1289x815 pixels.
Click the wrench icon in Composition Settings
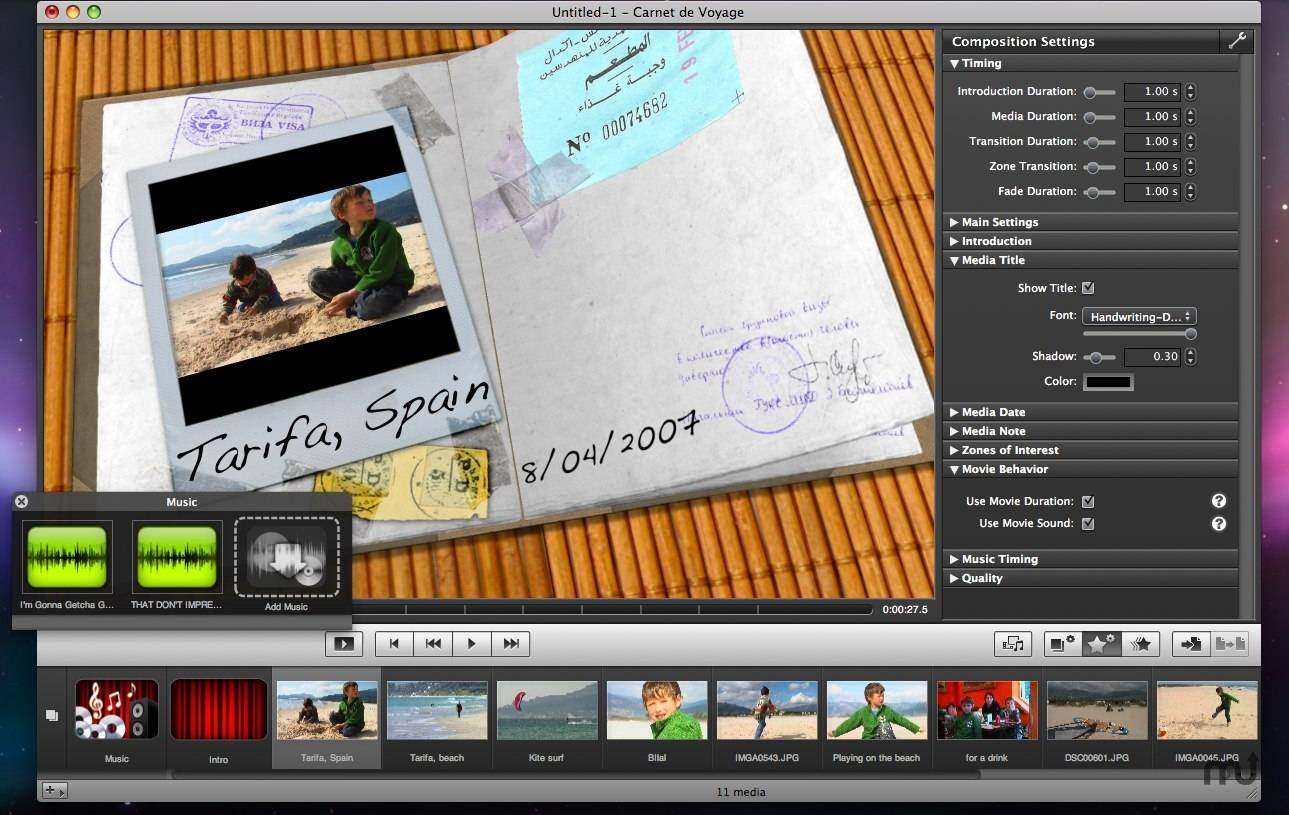(x=1237, y=41)
